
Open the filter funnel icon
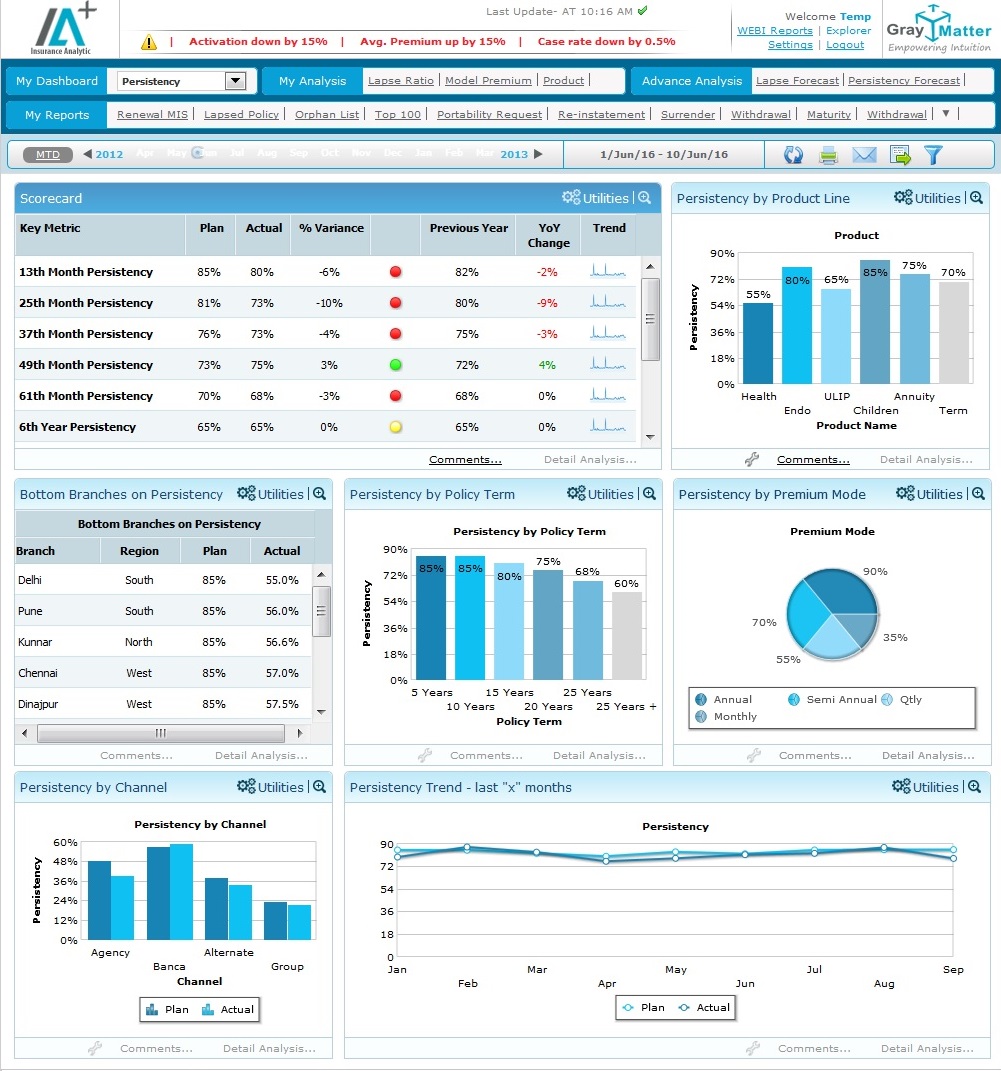click(x=932, y=155)
